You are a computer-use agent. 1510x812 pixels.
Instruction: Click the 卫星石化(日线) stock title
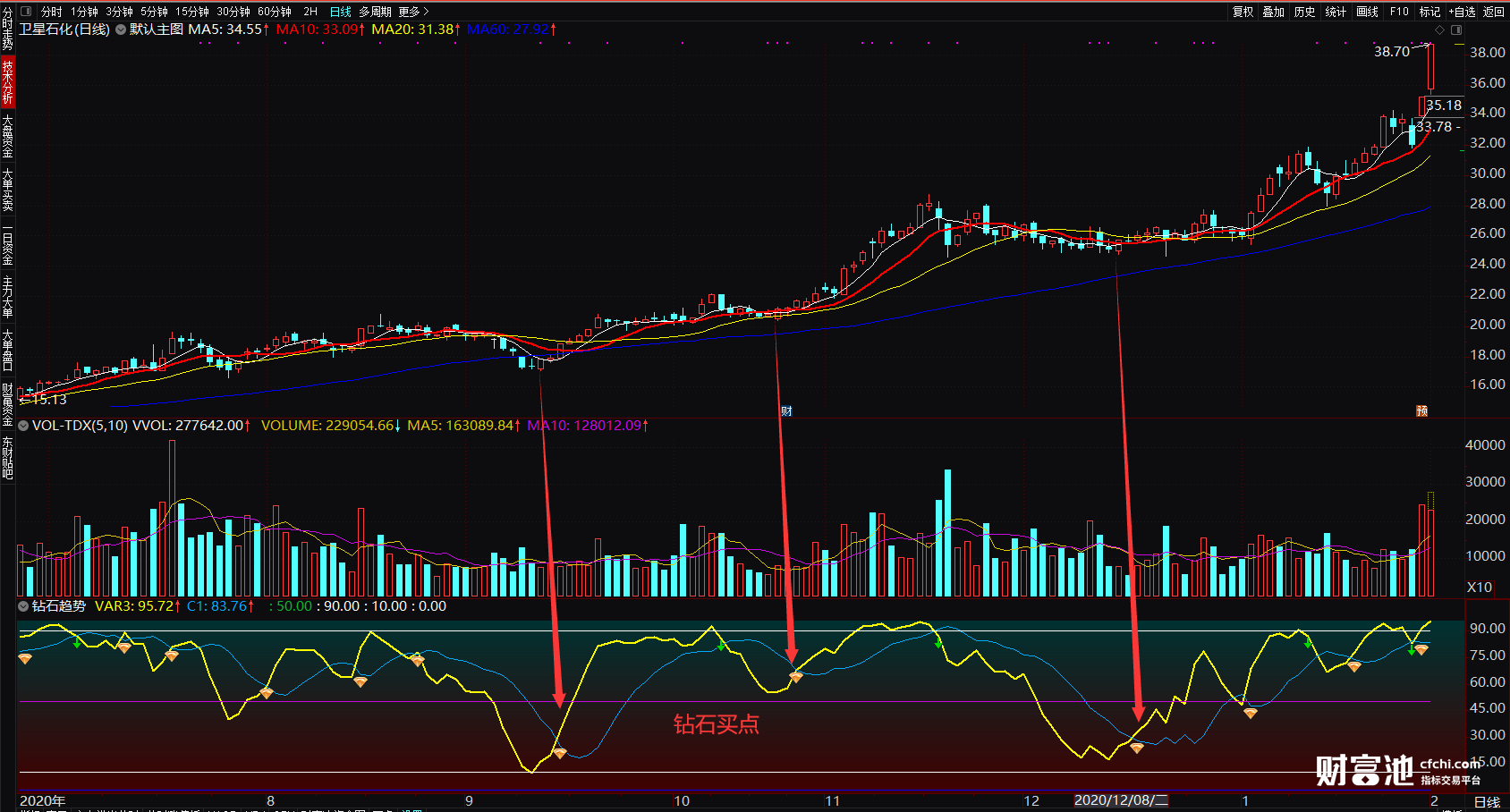click(65, 30)
